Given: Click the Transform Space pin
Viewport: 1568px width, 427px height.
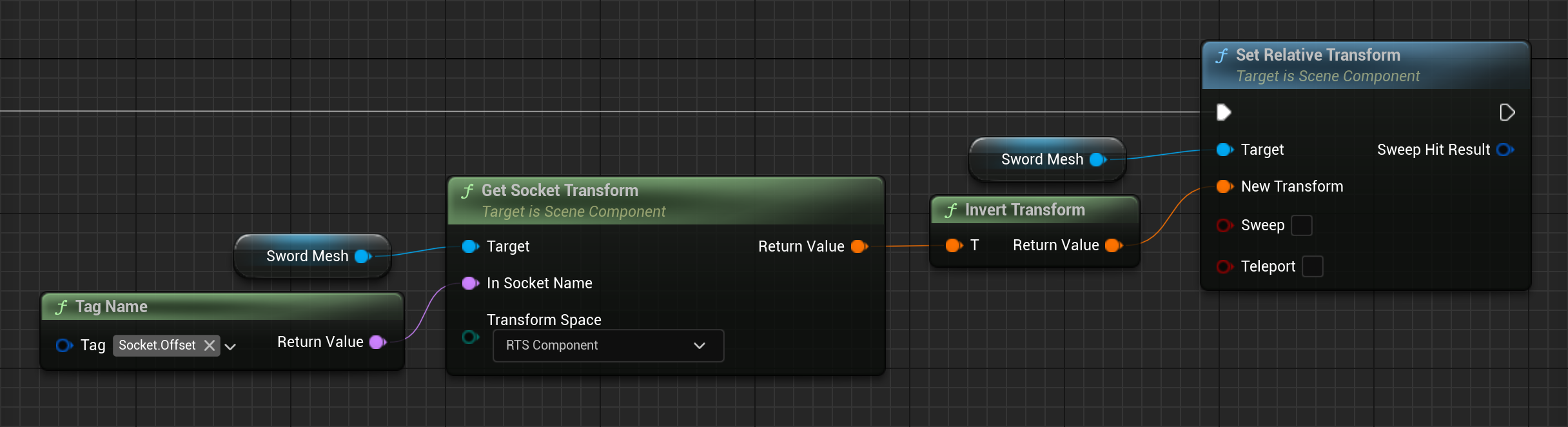Looking at the screenshot, I should (471, 337).
